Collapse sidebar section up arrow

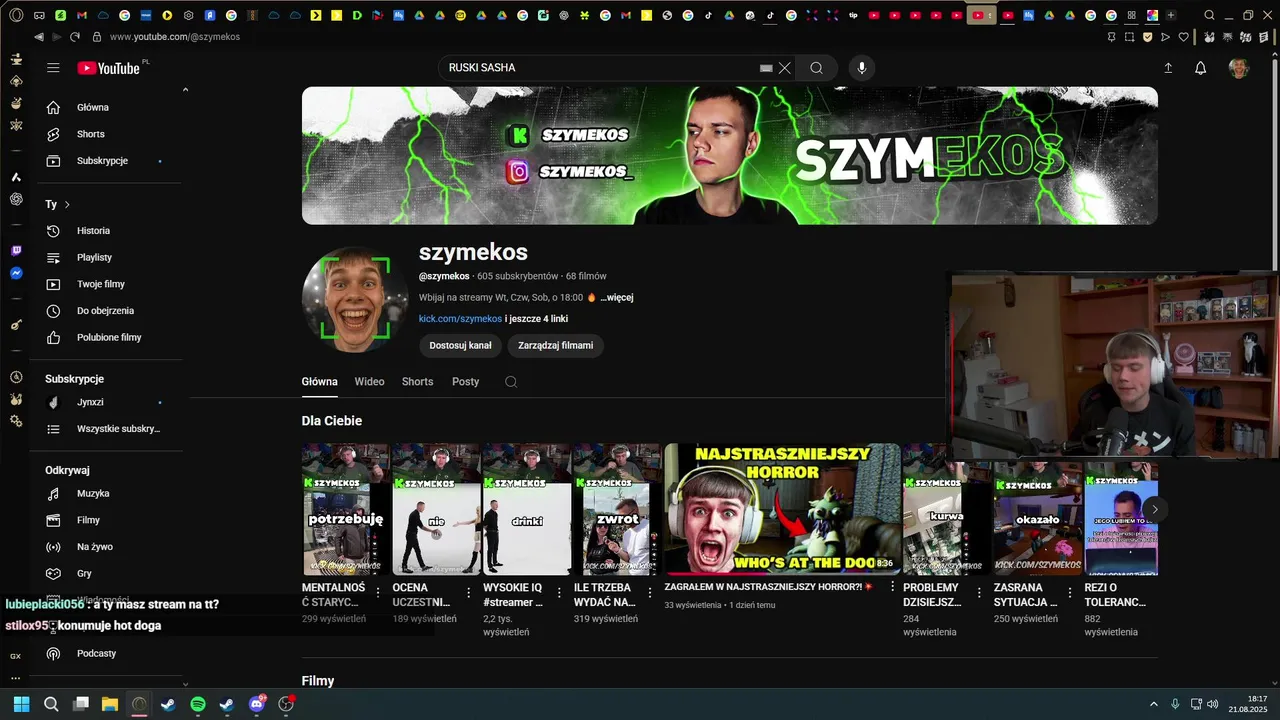[185, 90]
